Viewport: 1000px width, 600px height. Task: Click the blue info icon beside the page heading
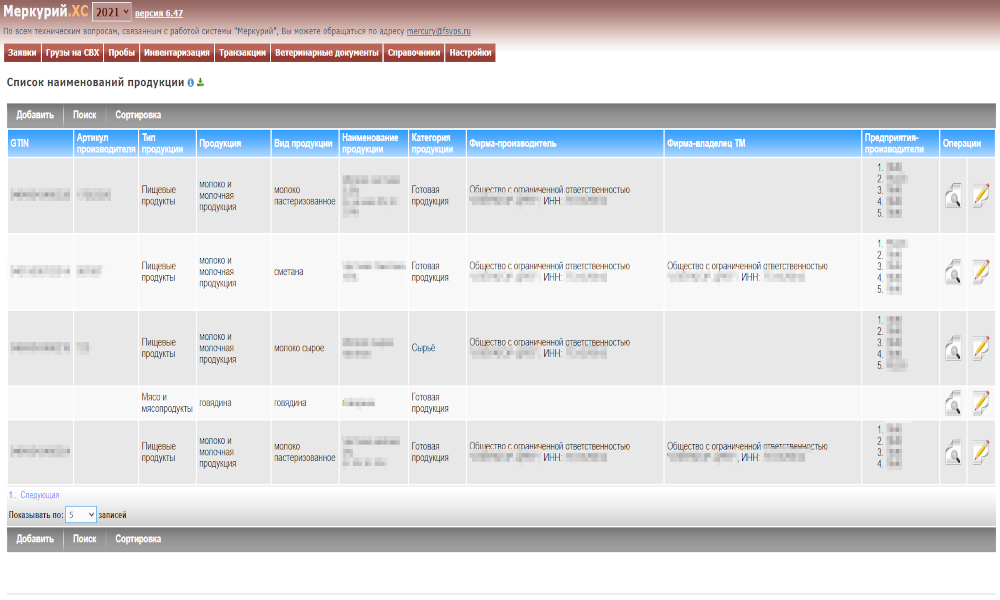pos(190,83)
